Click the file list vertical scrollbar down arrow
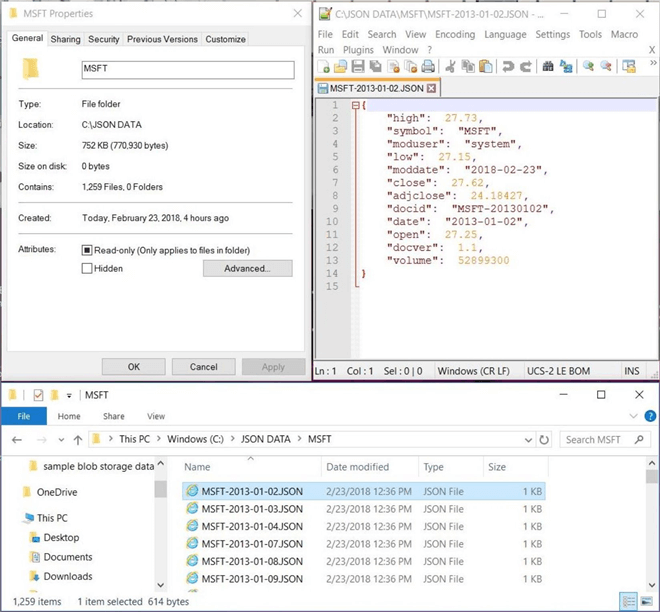660x612 pixels. [x=652, y=585]
